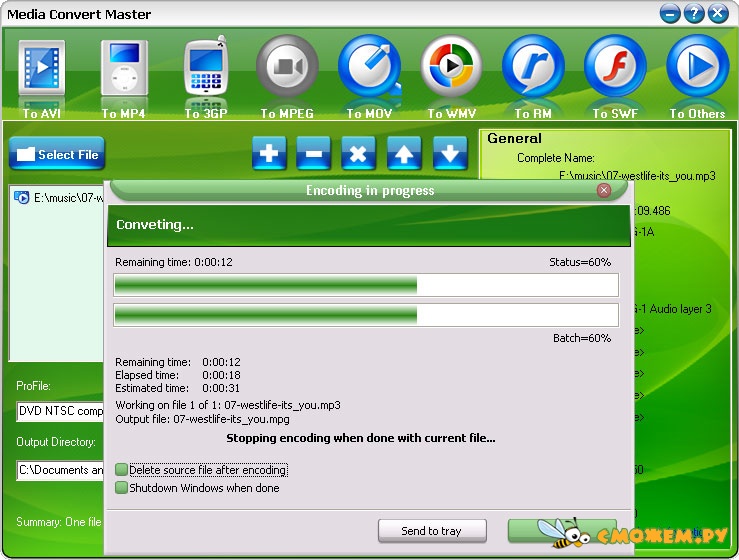Screen dimensions: 739x560
Task: Select the To MPEG camera icon
Action: pyautogui.click(x=287, y=66)
